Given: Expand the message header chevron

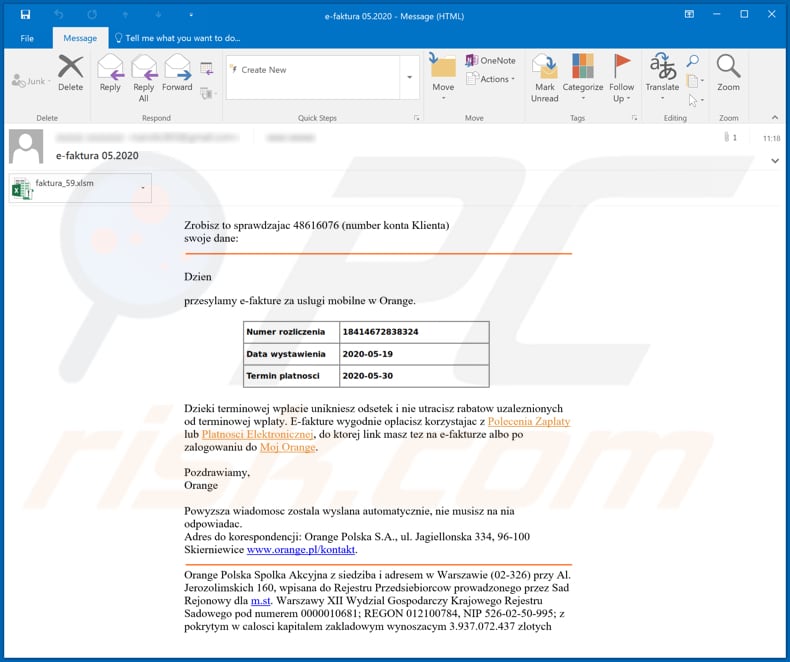Looking at the screenshot, I should [x=775, y=161].
